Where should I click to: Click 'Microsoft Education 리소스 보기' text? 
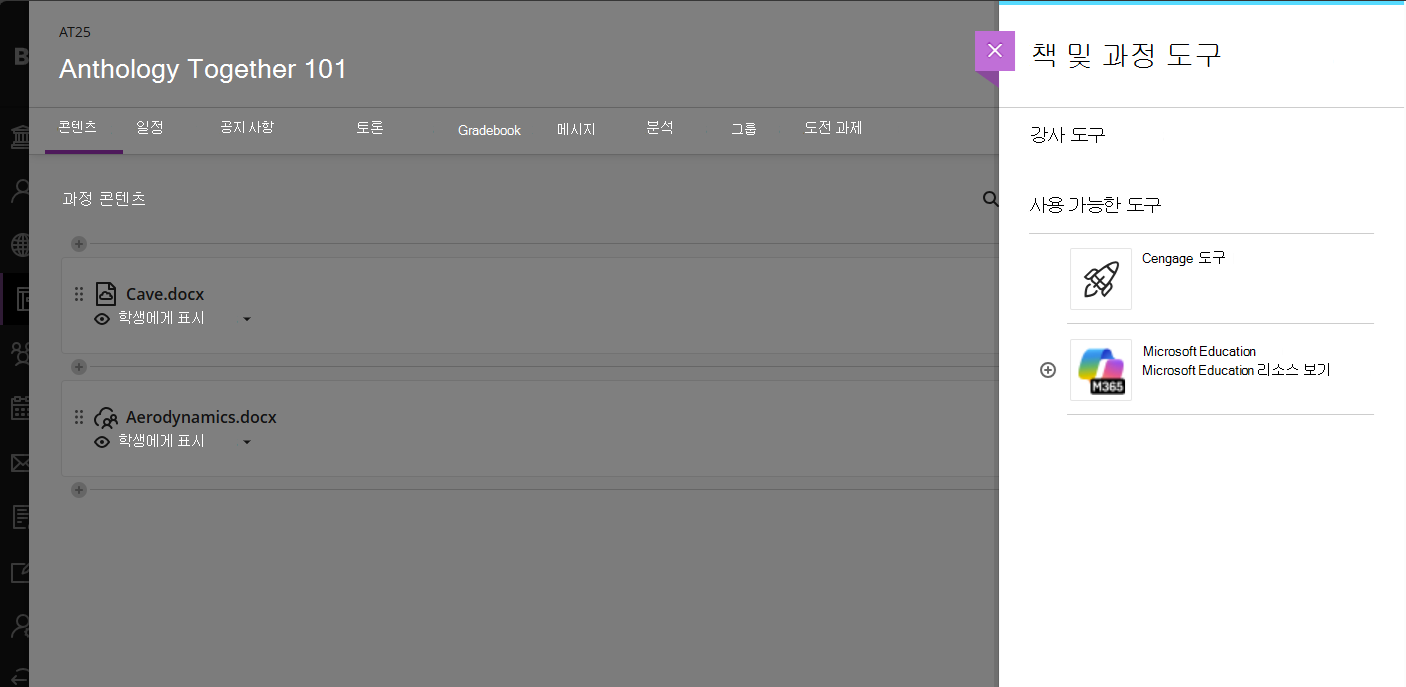pos(1236,370)
